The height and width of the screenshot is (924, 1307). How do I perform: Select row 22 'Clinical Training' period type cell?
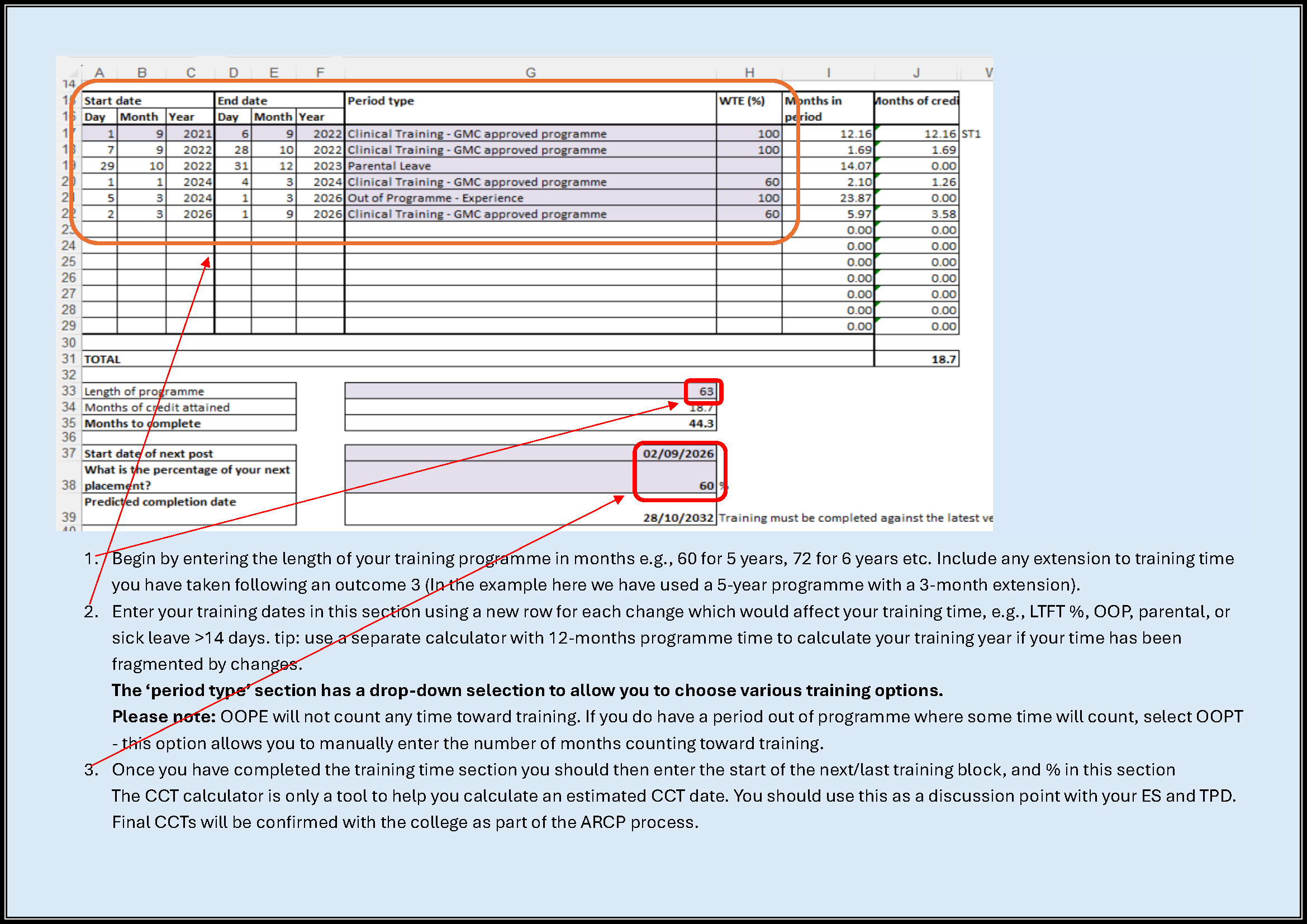[530, 214]
